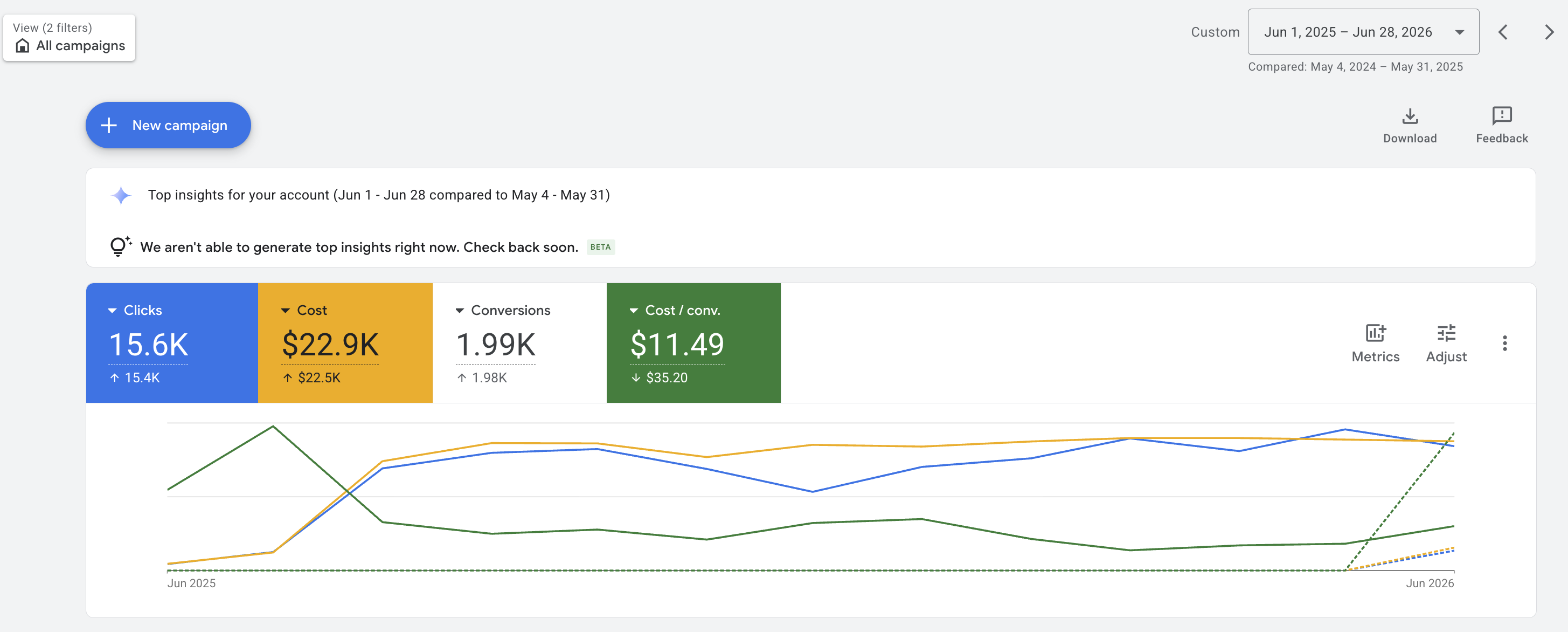Screen dimensions: 1568x632
Task: Click the Conversions 1.99K value
Action: pos(496,345)
